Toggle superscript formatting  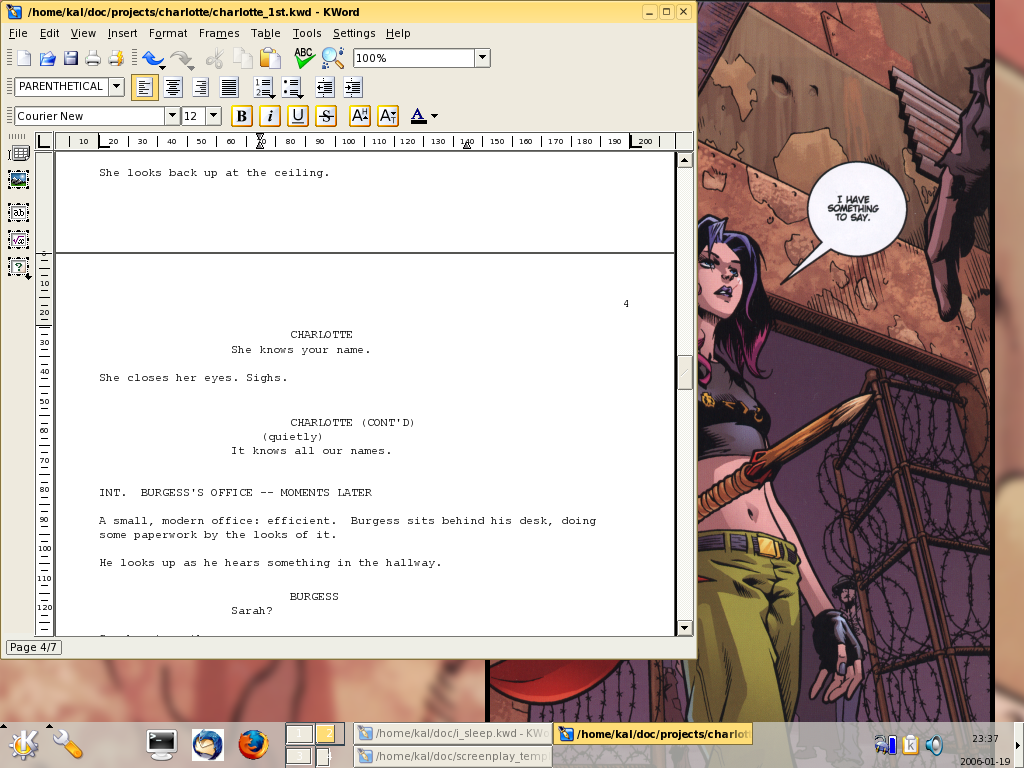[x=360, y=116]
